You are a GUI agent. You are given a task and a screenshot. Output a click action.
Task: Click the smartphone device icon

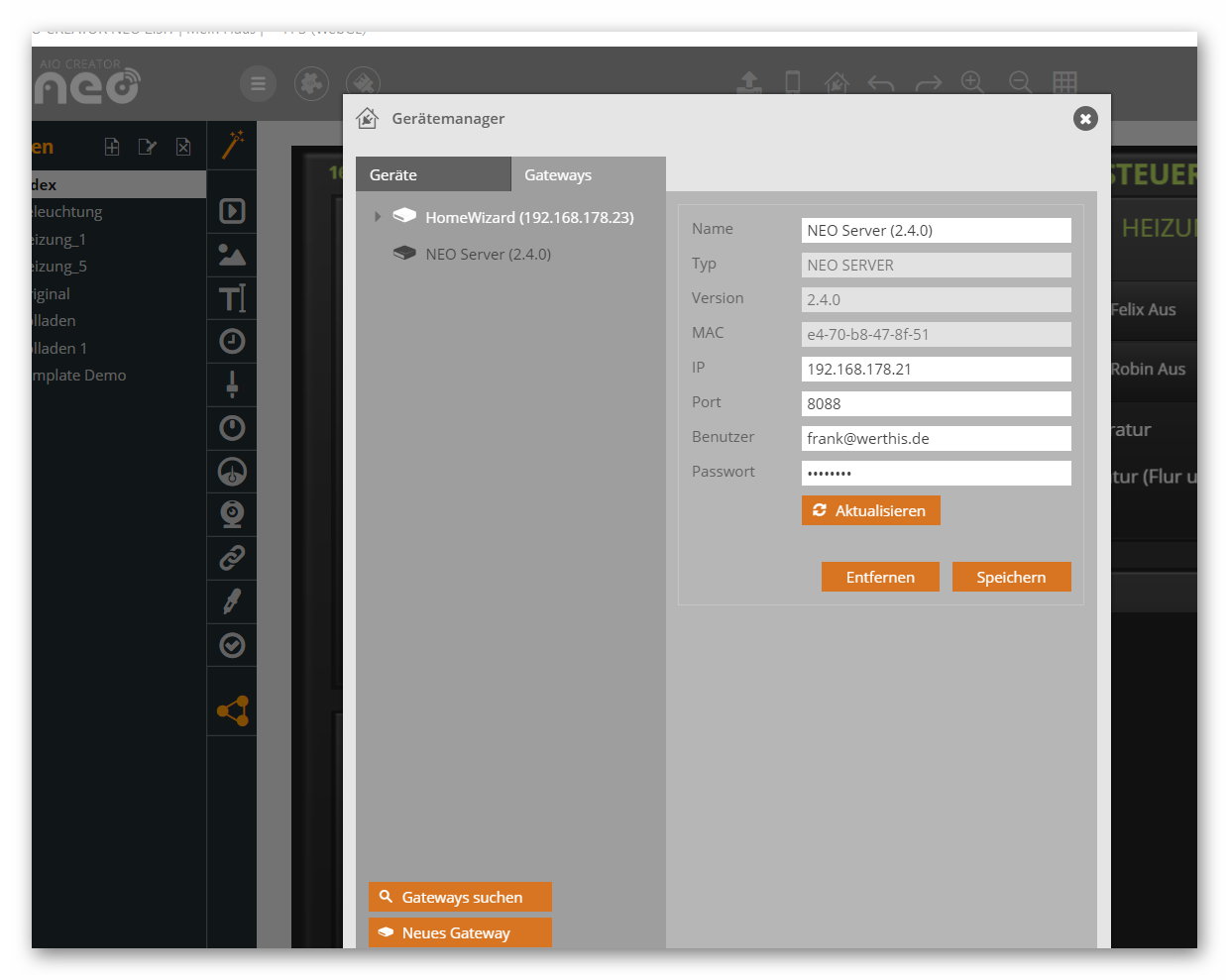(793, 82)
